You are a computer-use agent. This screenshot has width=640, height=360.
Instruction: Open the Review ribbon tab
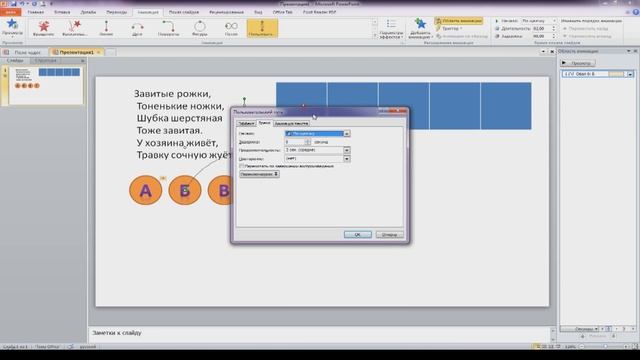pos(226,12)
